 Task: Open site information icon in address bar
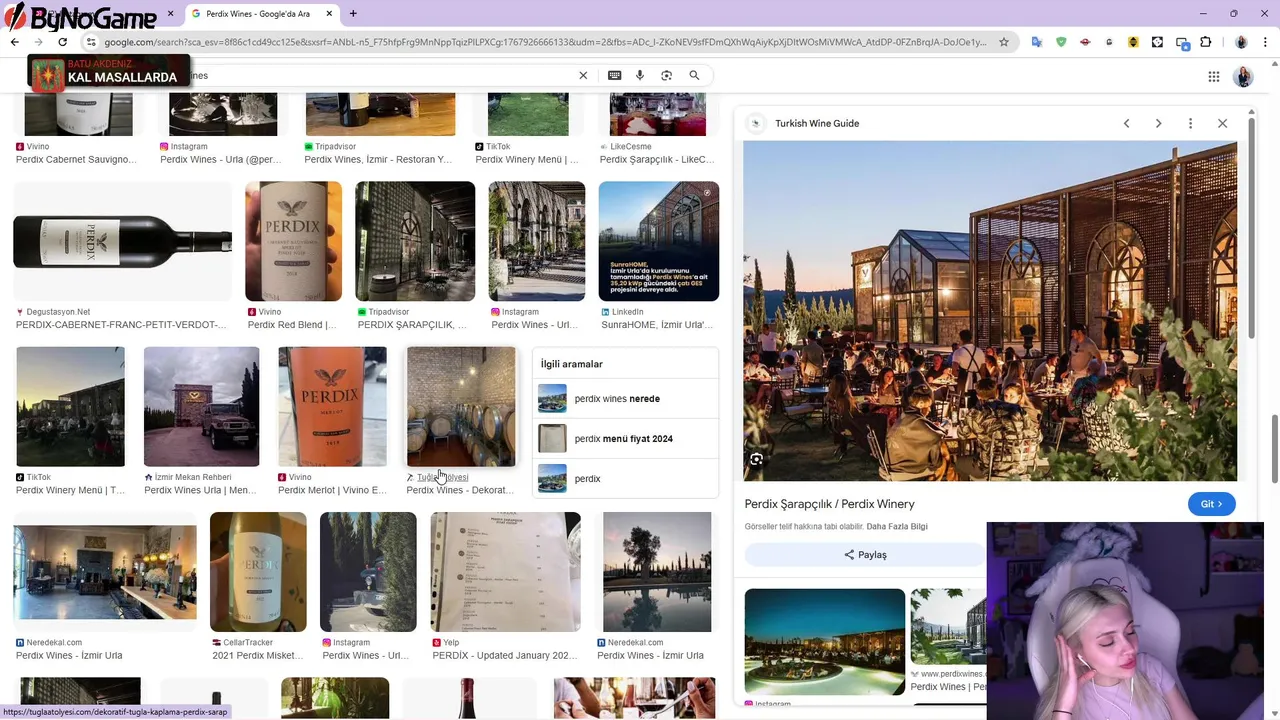tap(90, 42)
